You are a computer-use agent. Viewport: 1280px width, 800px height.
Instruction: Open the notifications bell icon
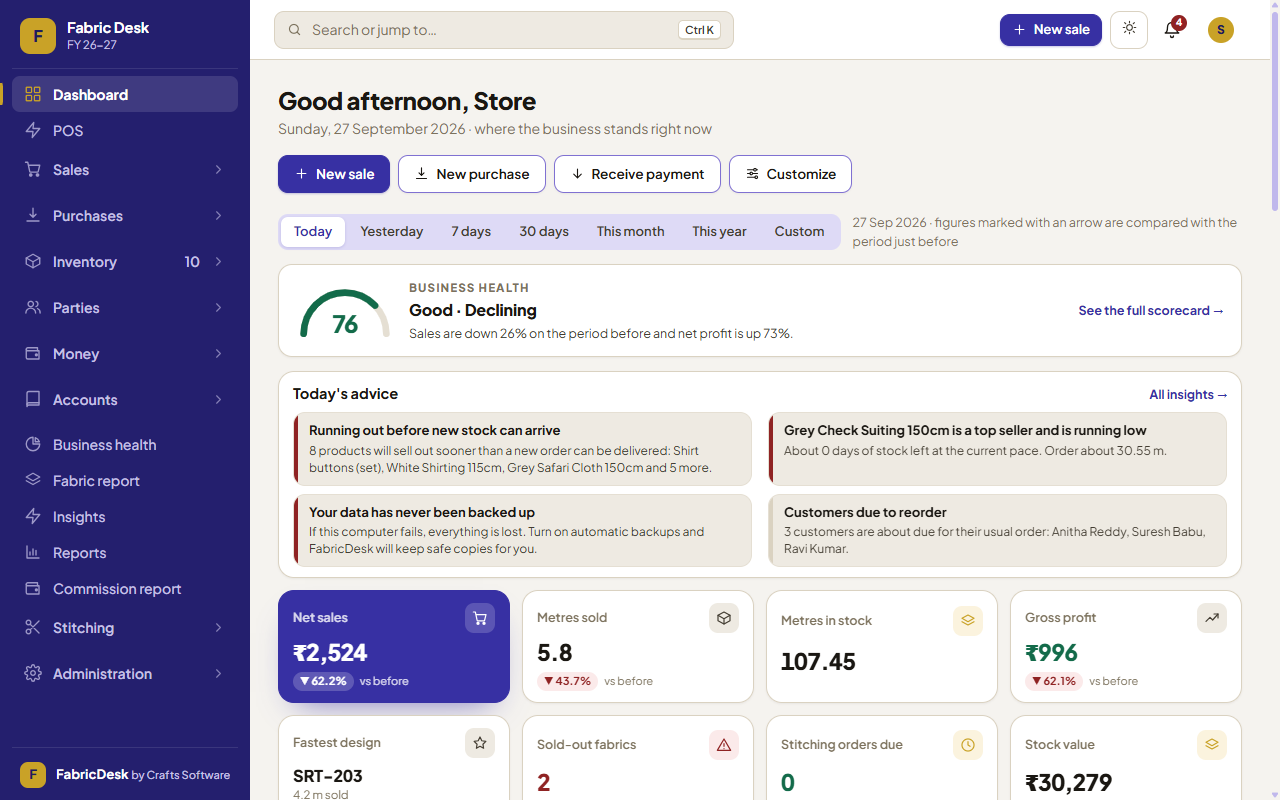point(1172,30)
